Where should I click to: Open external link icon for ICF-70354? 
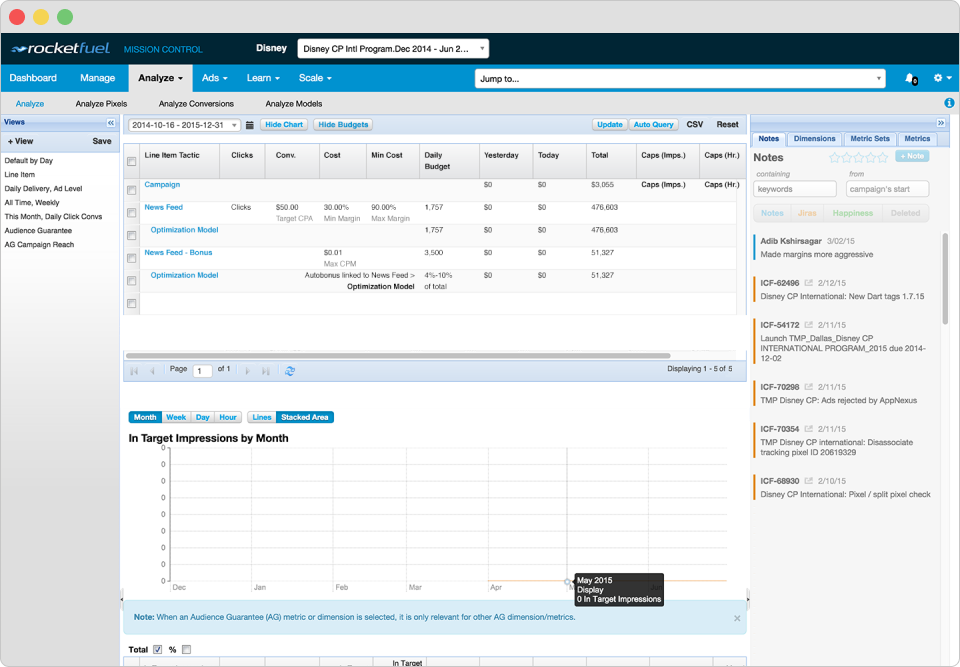(x=808, y=429)
